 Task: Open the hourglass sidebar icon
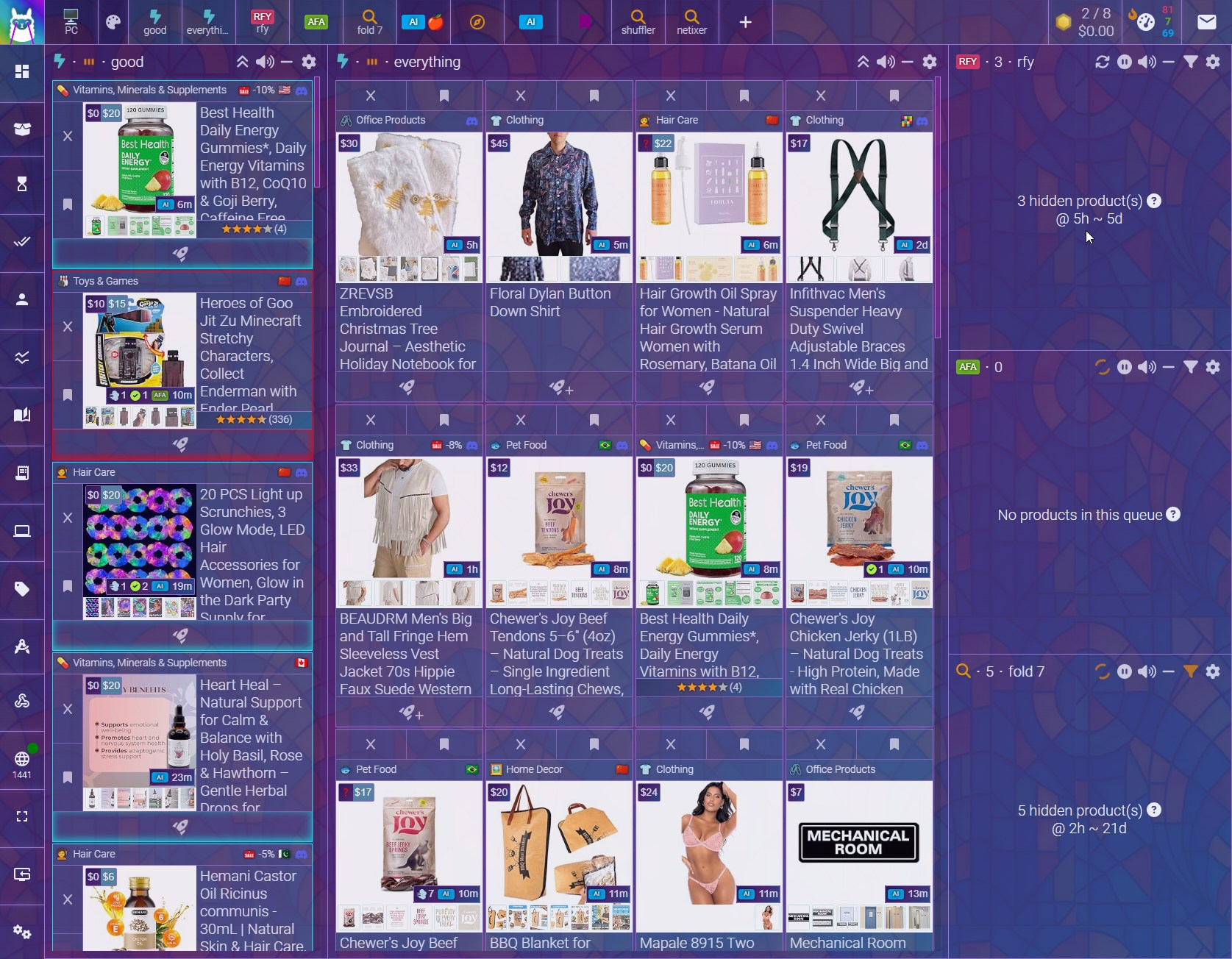click(22, 184)
